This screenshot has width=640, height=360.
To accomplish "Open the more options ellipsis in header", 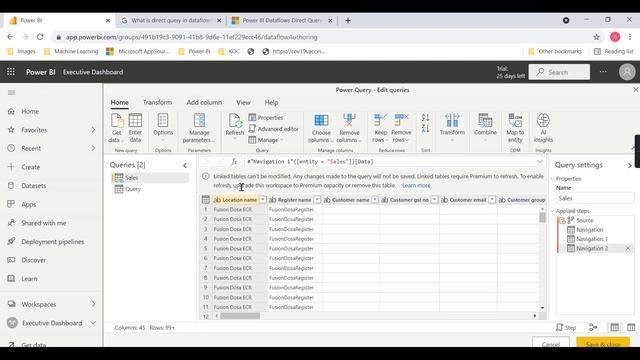I will [603, 72].
